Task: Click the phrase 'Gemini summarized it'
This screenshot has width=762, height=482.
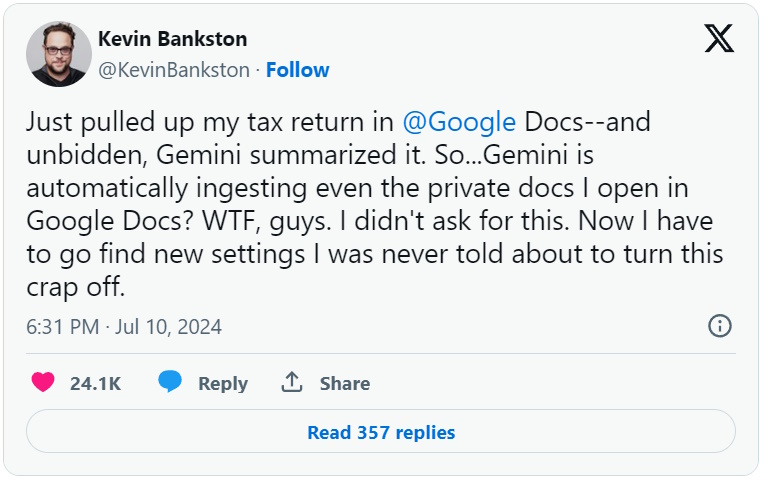Action: point(241,155)
